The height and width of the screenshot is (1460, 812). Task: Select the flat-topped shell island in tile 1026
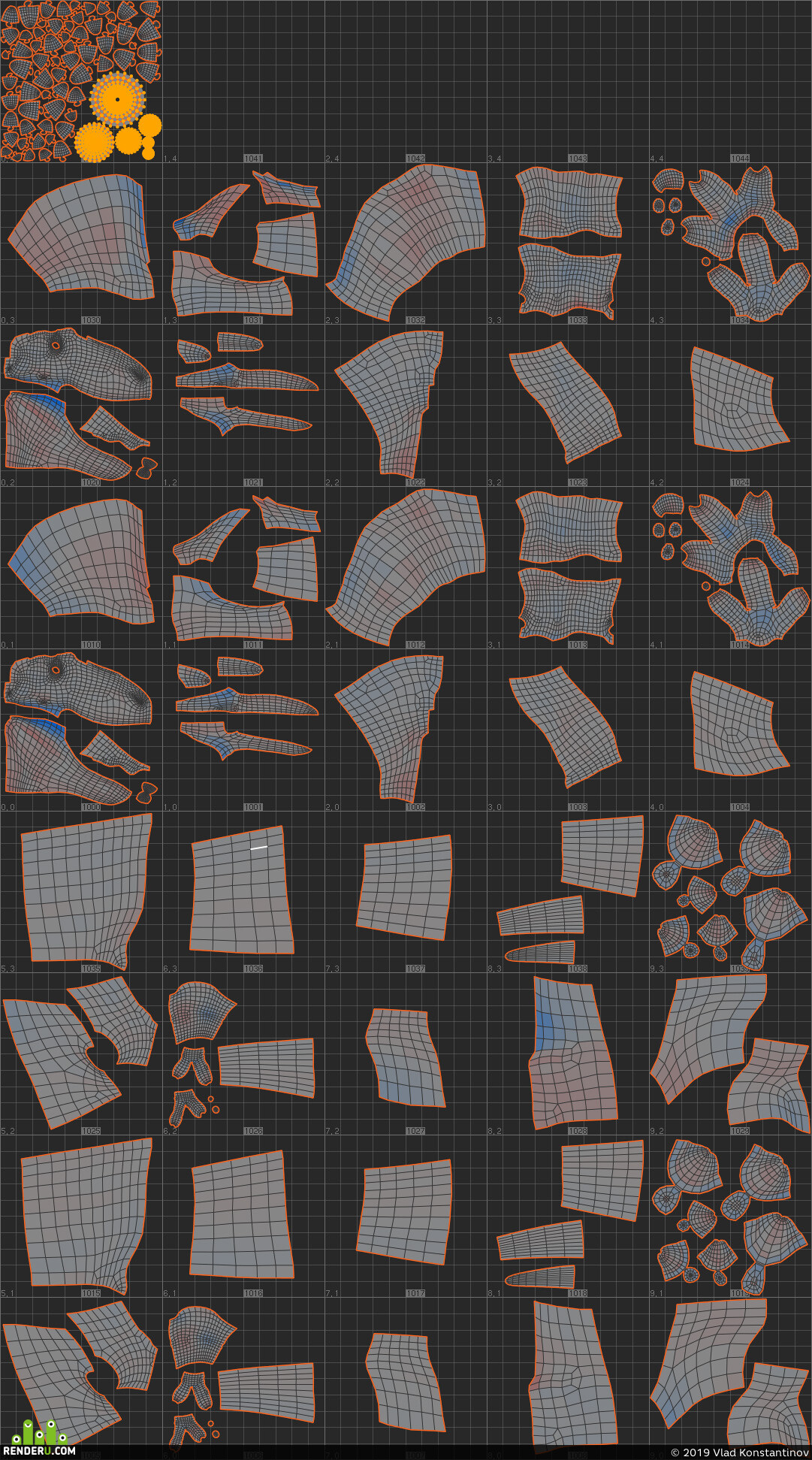point(199,1012)
